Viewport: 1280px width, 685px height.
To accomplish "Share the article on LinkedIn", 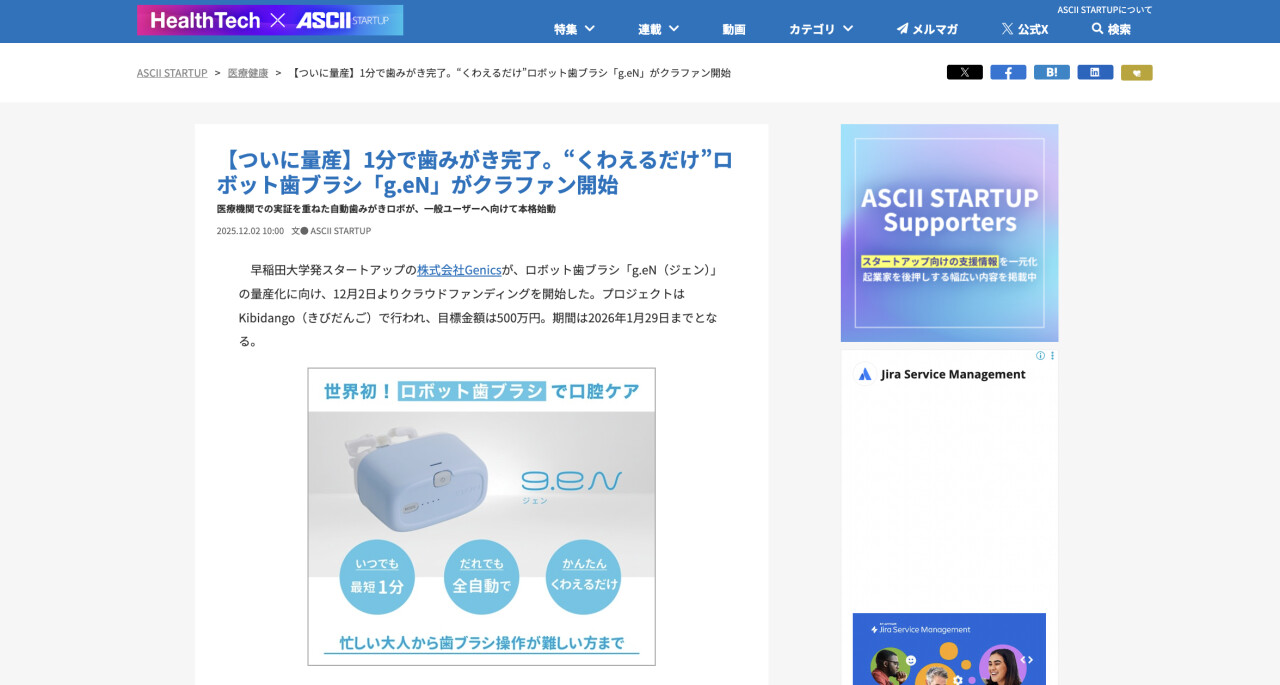I will (1095, 72).
